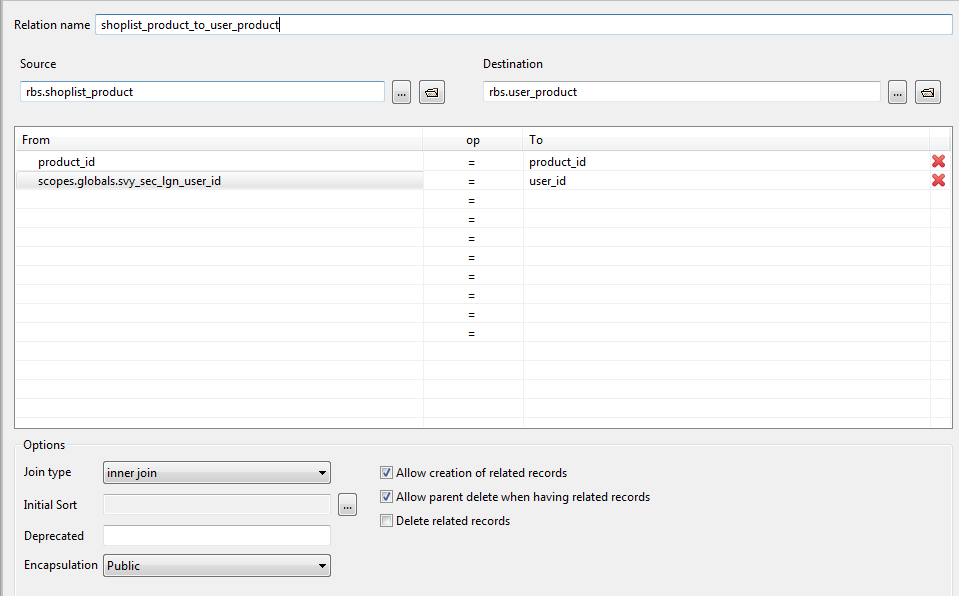Change the operator for the product_id row
The height and width of the screenshot is (596, 959).
pyautogui.click(x=472, y=162)
